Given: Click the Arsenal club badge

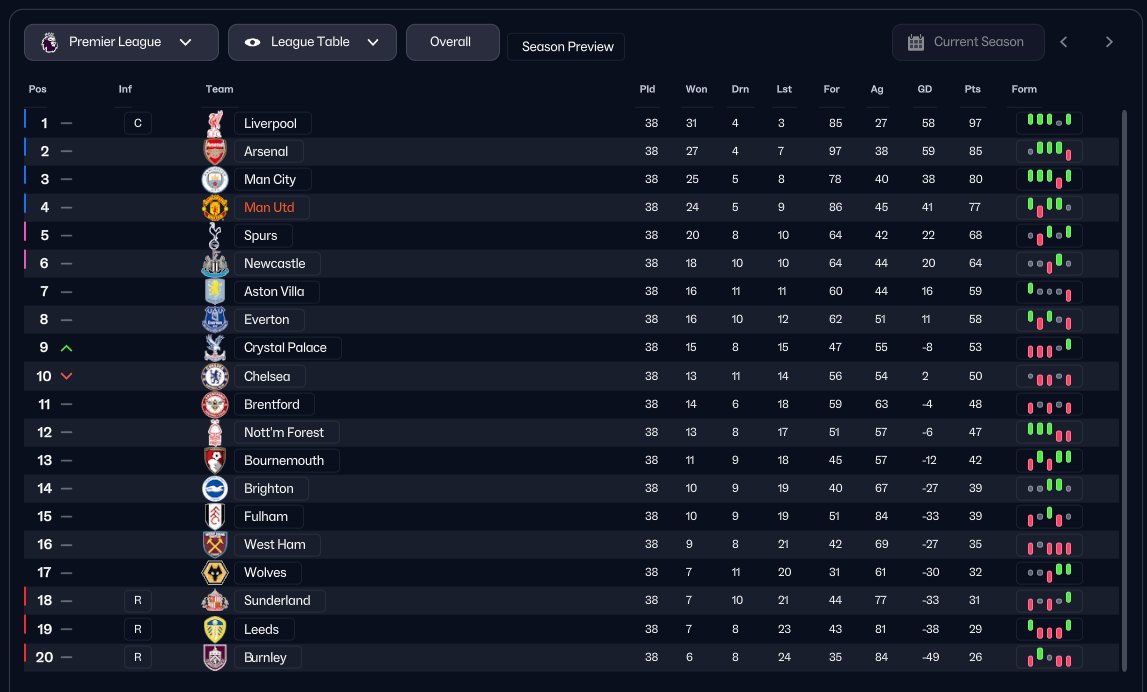Looking at the screenshot, I should pyautogui.click(x=215, y=152).
